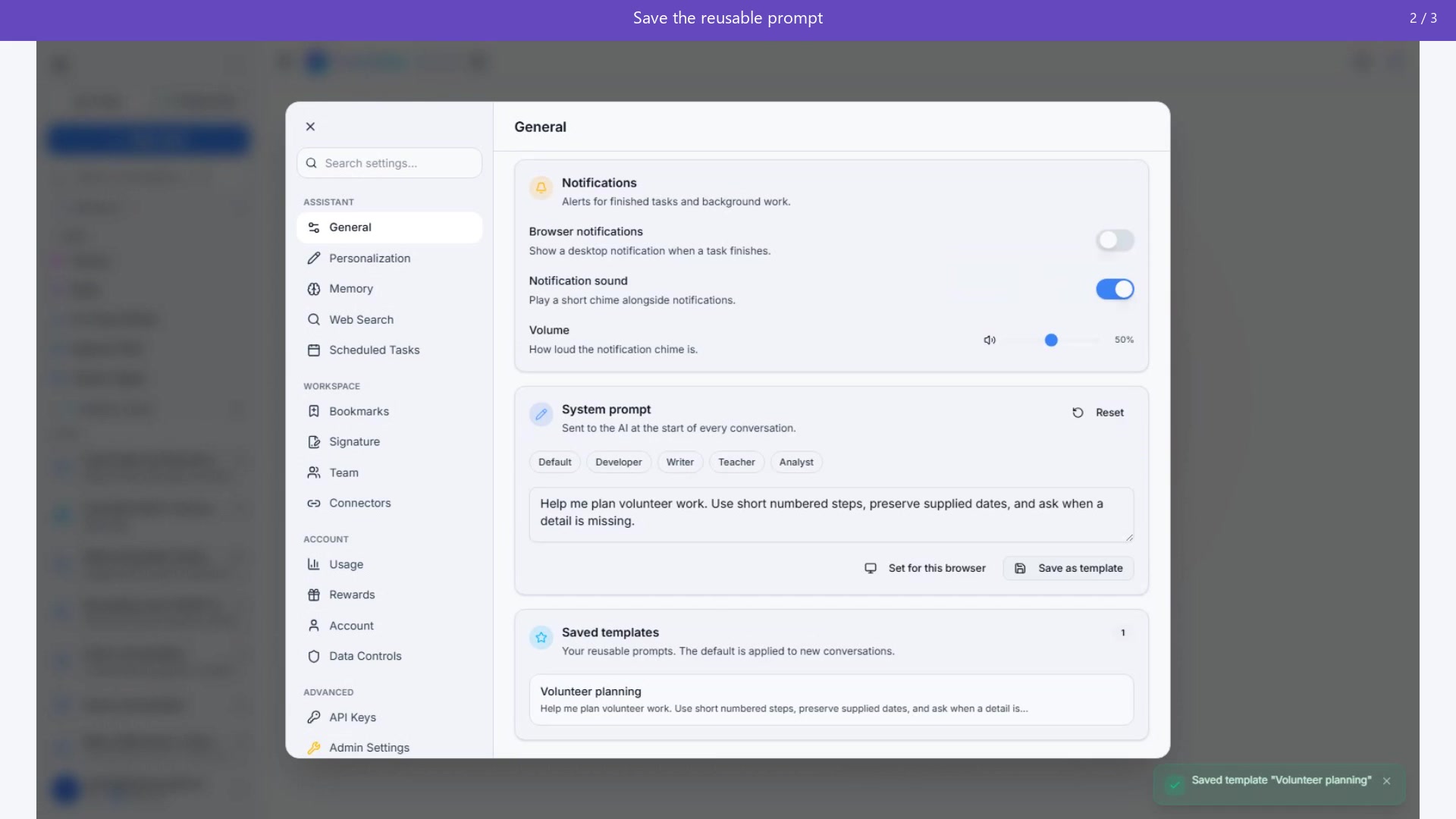The height and width of the screenshot is (819, 1456).
Task: Click the Search settings input field
Action: click(x=389, y=163)
